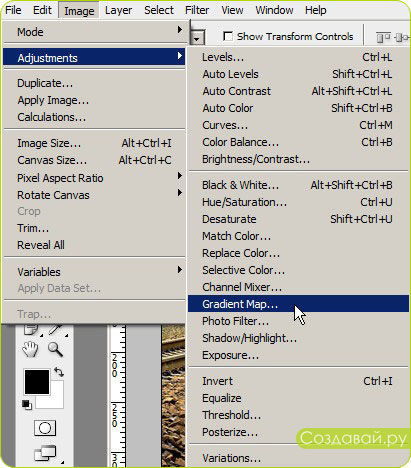Open the options bar dropdown arrow
The image size is (411, 468).
(x=197, y=39)
